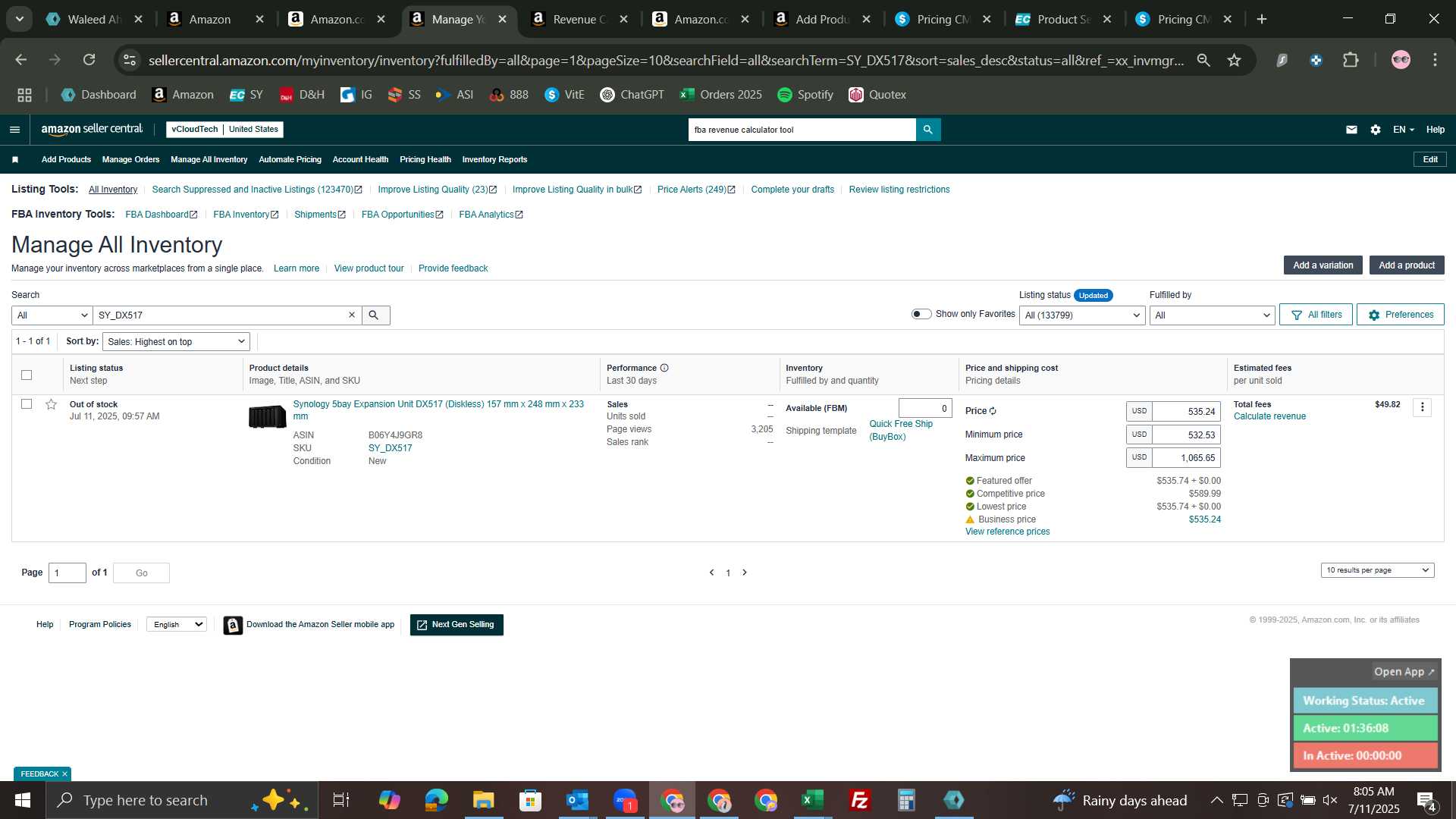Open the SY_DX517 SKU link
This screenshot has height=819, width=1456.
click(x=390, y=448)
